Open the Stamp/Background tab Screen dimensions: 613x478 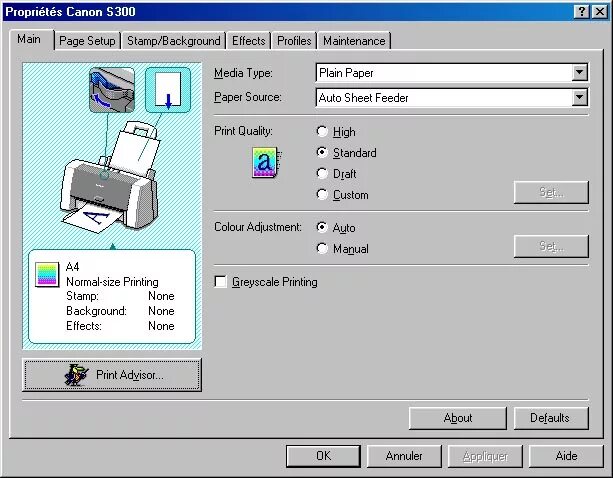[174, 41]
